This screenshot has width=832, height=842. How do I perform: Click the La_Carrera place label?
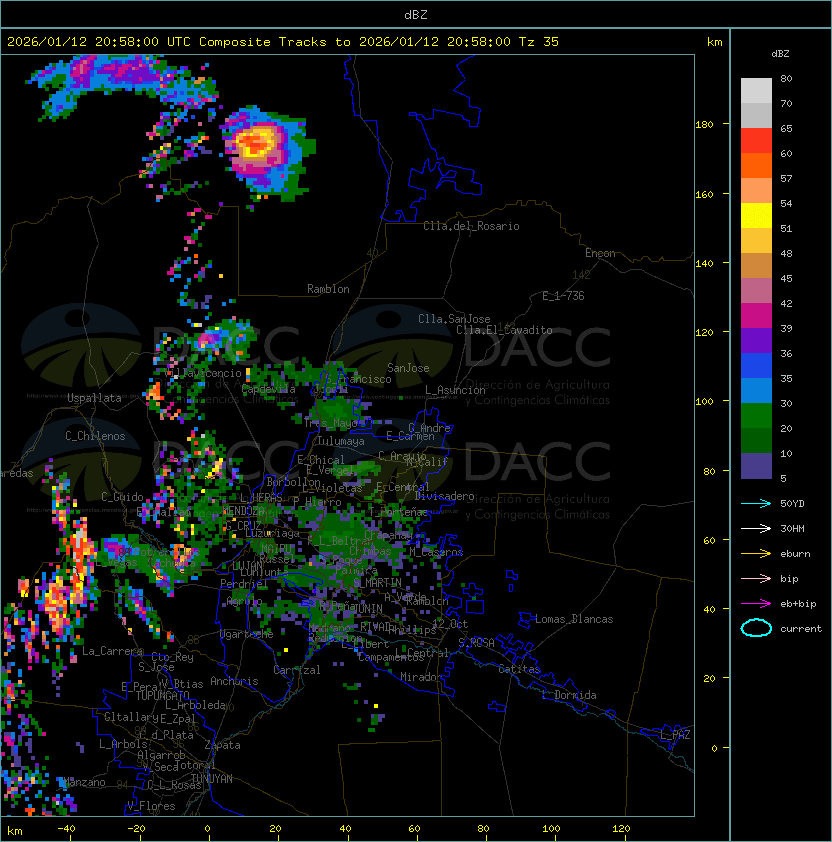[112, 651]
